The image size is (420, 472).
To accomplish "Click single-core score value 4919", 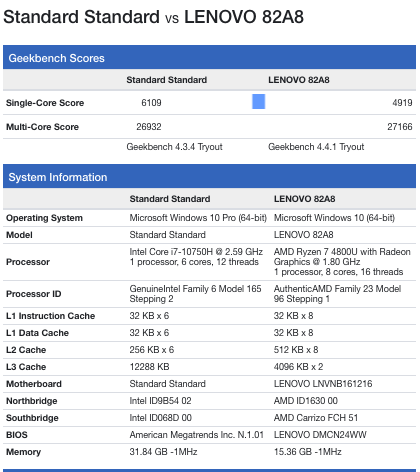I will (402, 102).
